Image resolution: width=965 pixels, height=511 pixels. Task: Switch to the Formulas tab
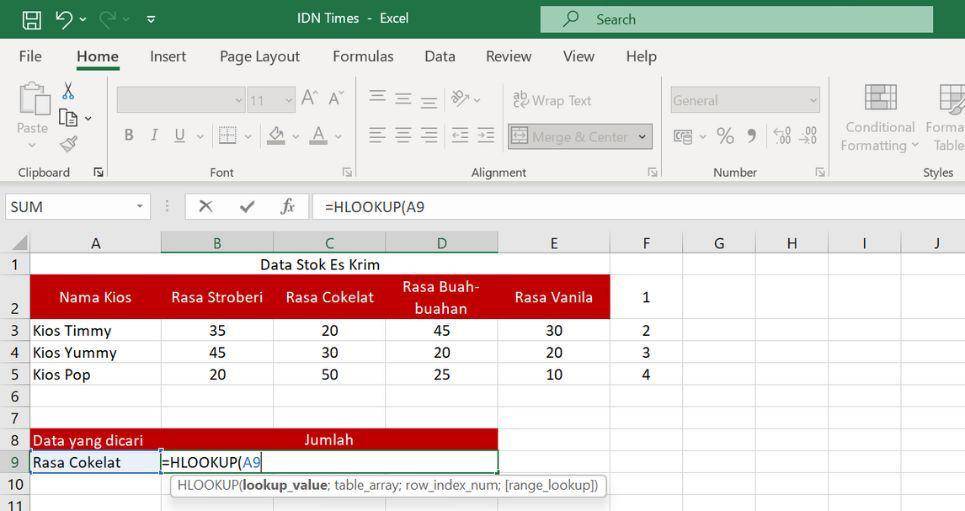click(x=362, y=56)
